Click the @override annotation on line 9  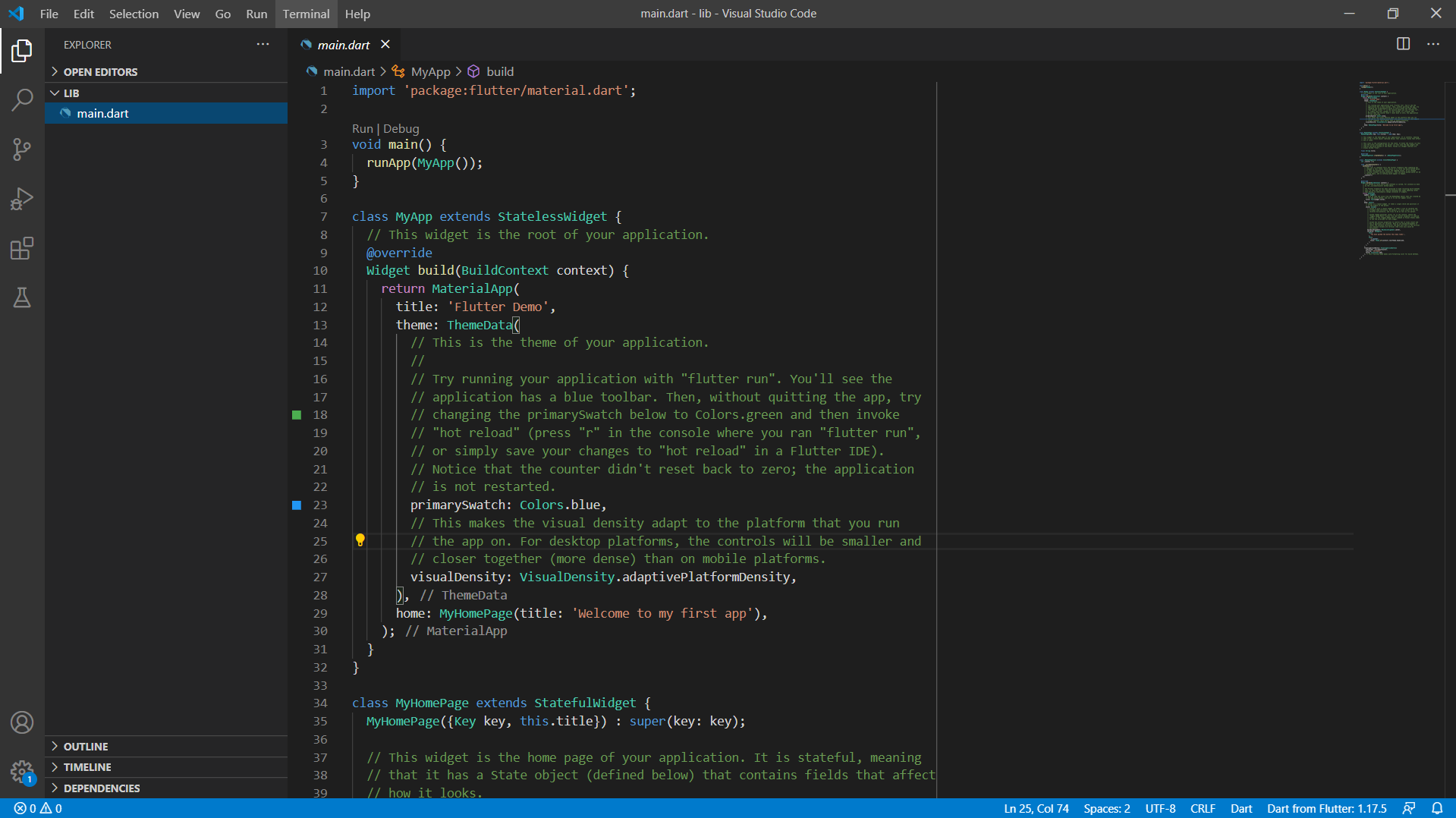pyautogui.click(x=399, y=253)
